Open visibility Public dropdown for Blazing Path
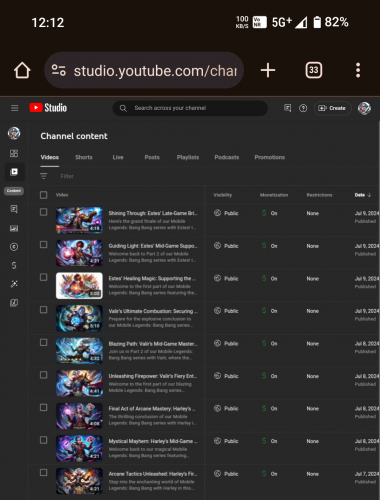380x500 pixels. click(226, 343)
